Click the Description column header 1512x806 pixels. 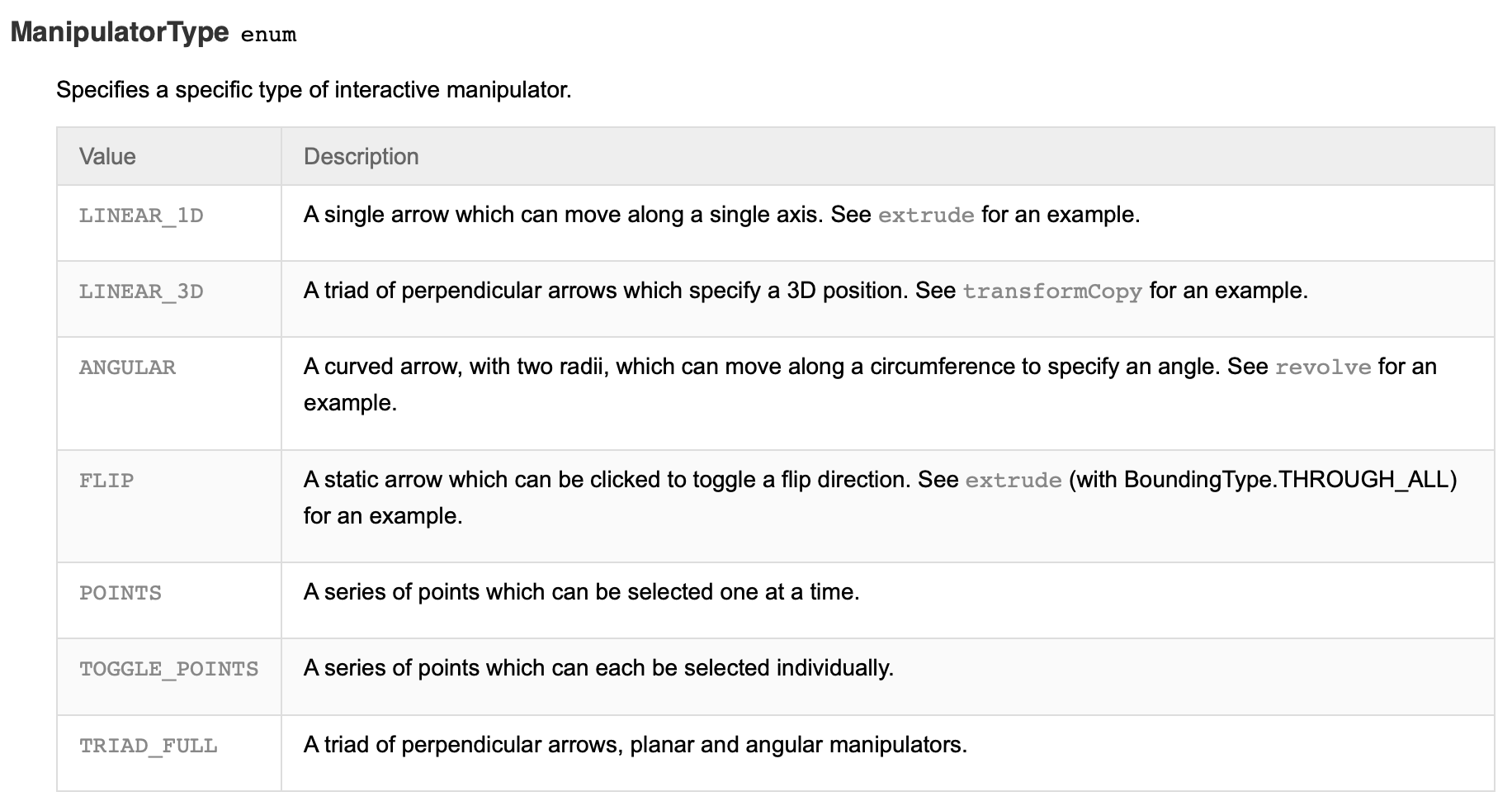[x=361, y=156]
